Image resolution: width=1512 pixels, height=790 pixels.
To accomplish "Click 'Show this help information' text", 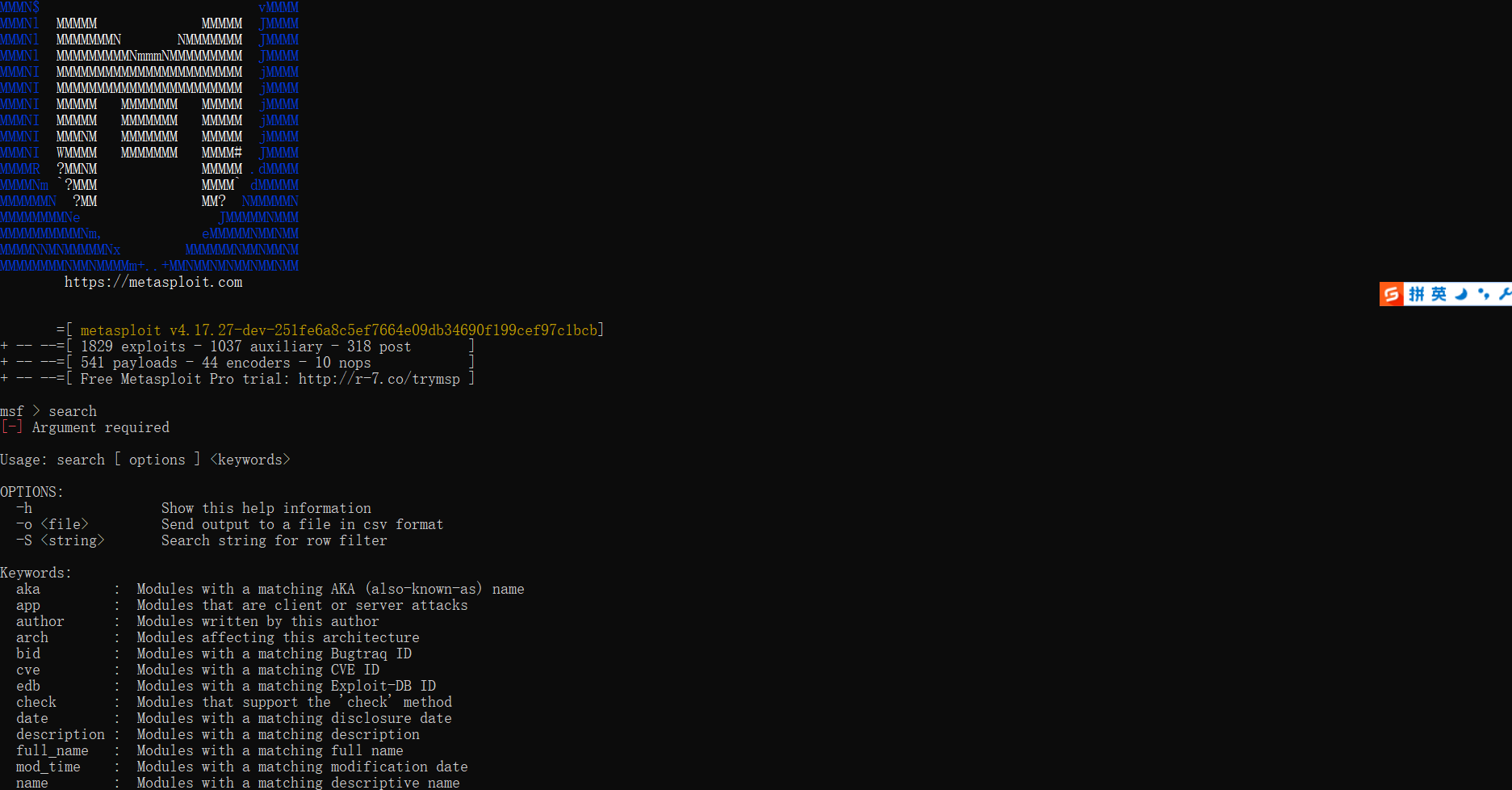I will pos(266,508).
